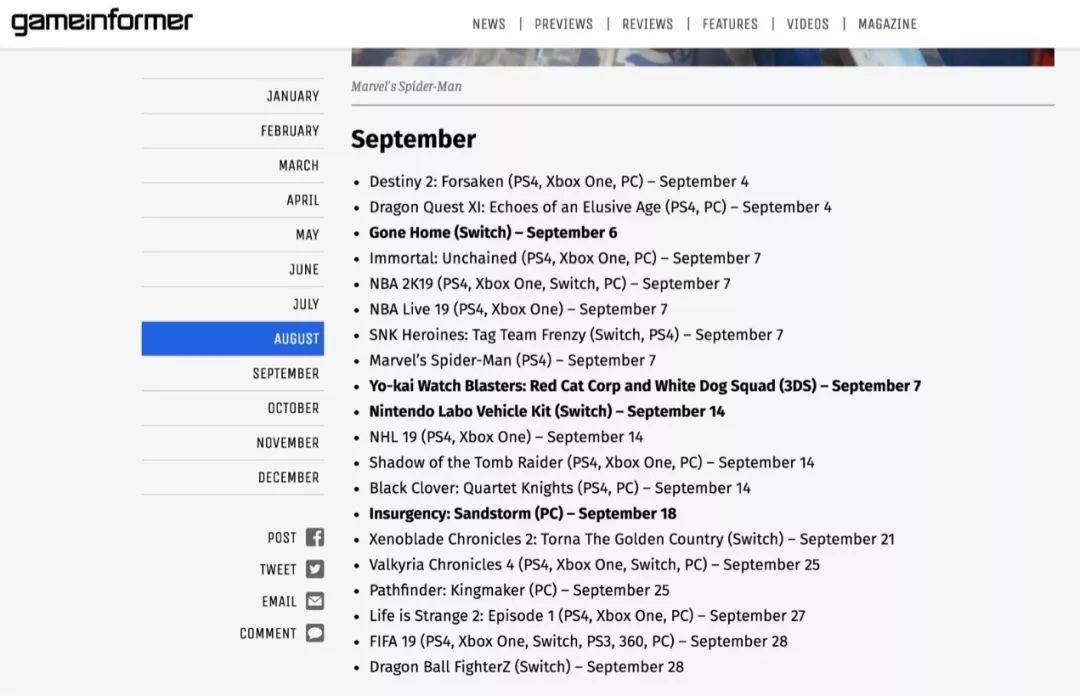
Task: Click the Immortal: Unchained entry
Action: pyautogui.click(x=565, y=258)
